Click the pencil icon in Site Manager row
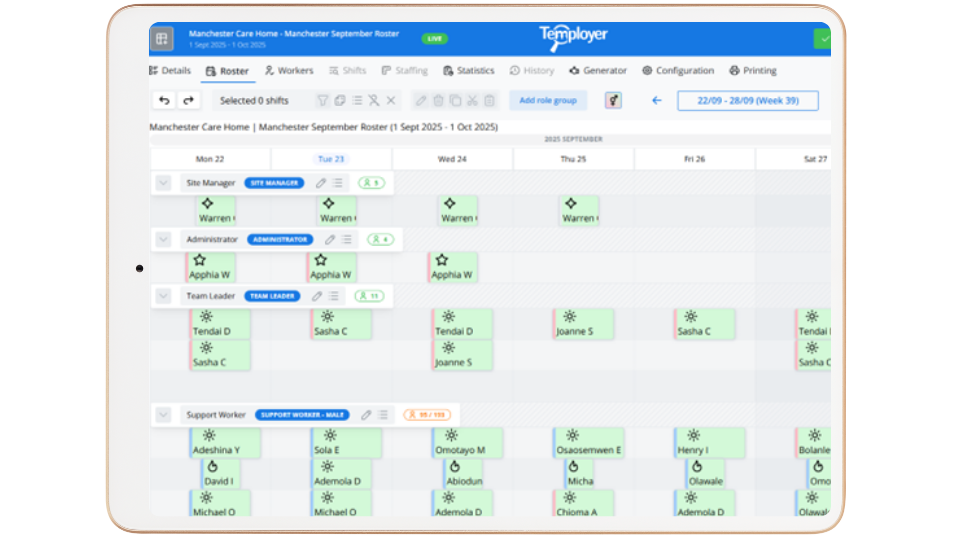Image resolution: width=960 pixels, height=540 pixels. [x=321, y=183]
